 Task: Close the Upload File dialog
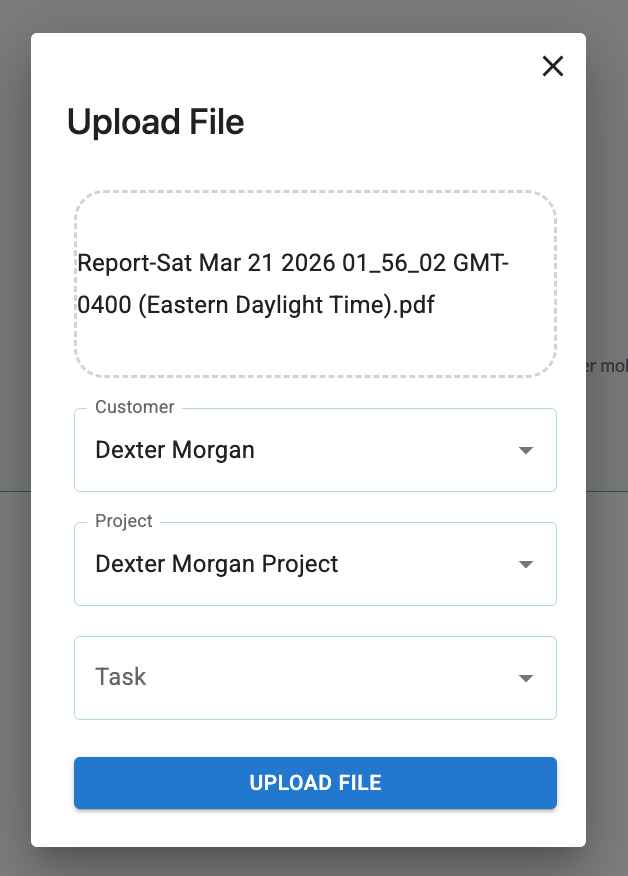pos(553,66)
